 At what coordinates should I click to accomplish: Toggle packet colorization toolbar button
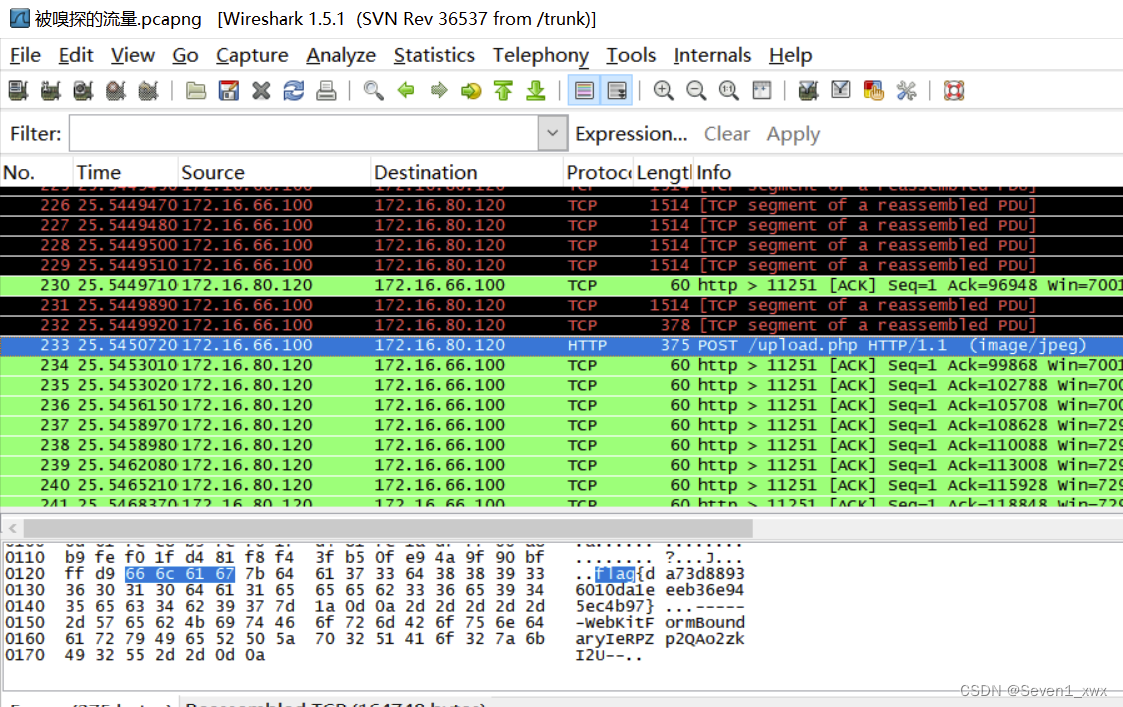point(584,90)
